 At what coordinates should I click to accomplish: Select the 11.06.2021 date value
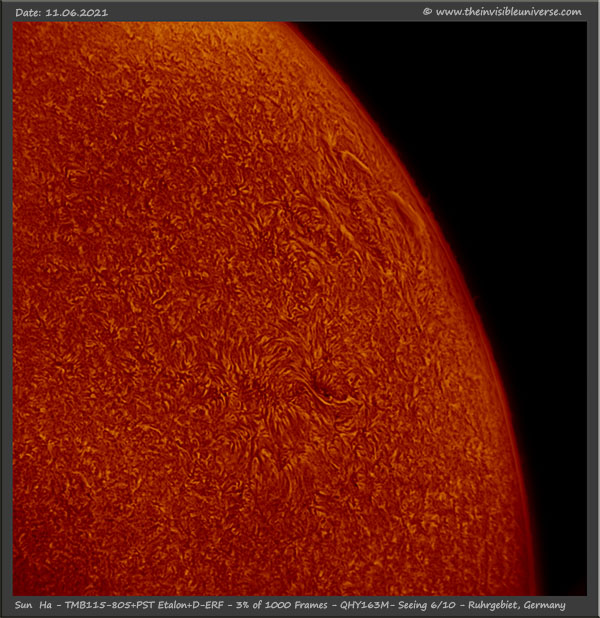(x=78, y=13)
